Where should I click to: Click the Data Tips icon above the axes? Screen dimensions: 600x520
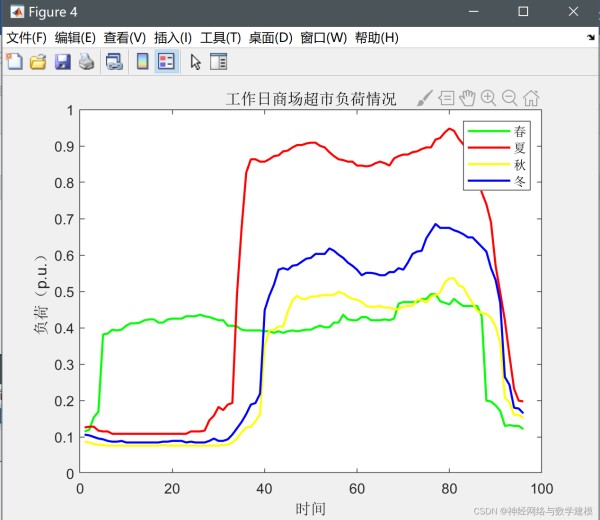click(446, 98)
